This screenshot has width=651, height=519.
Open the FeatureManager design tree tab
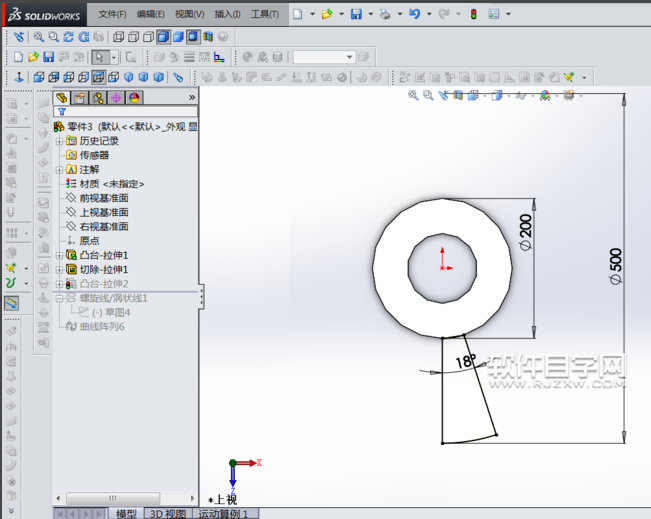[x=62, y=97]
